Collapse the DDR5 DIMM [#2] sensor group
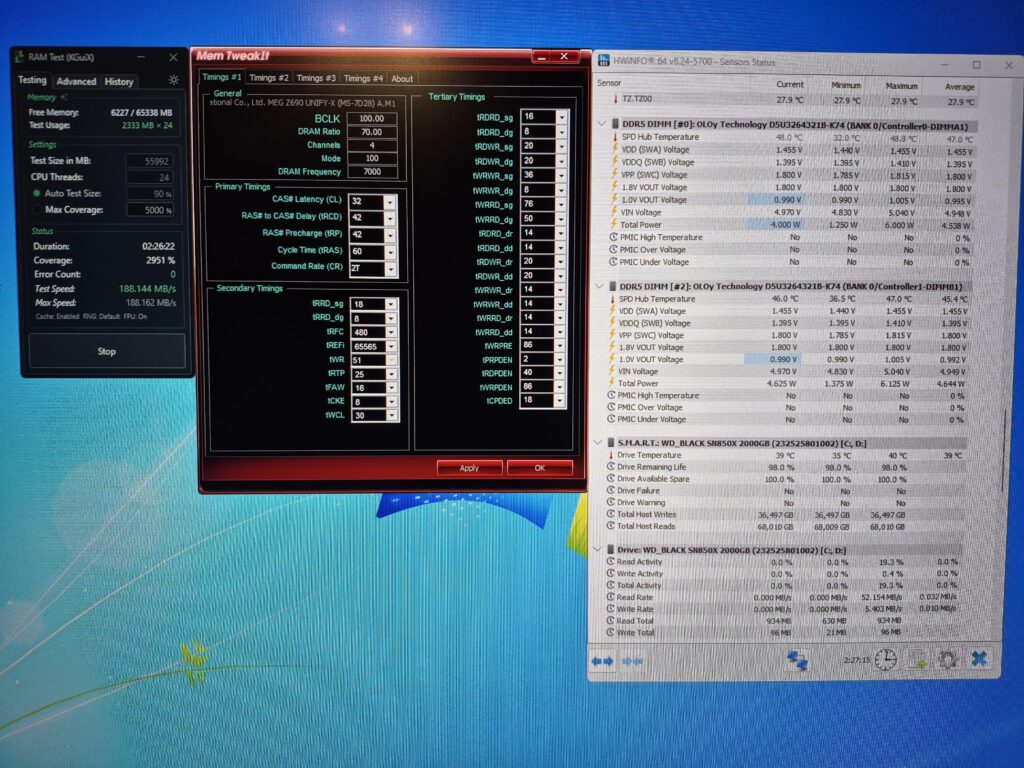1024x768 pixels. pyautogui.click(x=599, y=286)
